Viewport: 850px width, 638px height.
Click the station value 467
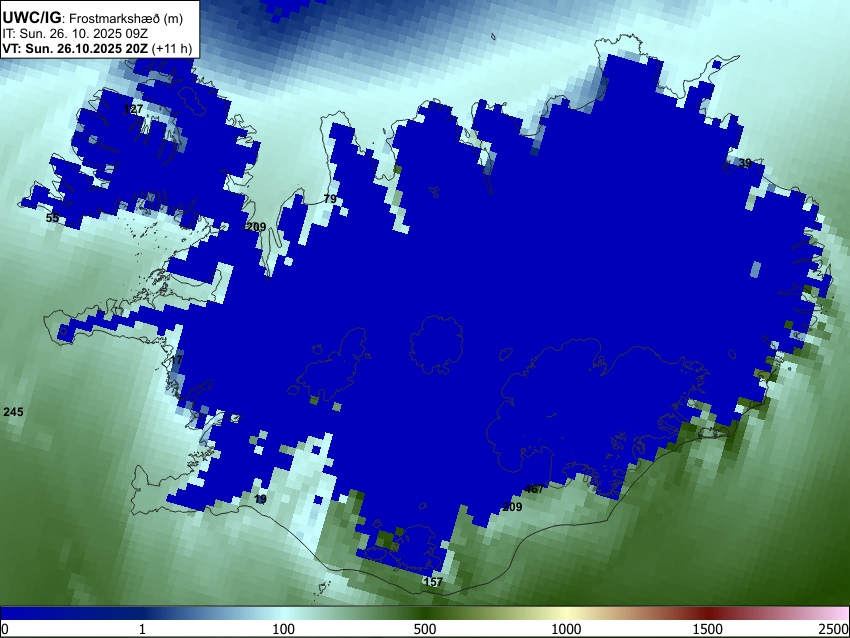point(534,489)
